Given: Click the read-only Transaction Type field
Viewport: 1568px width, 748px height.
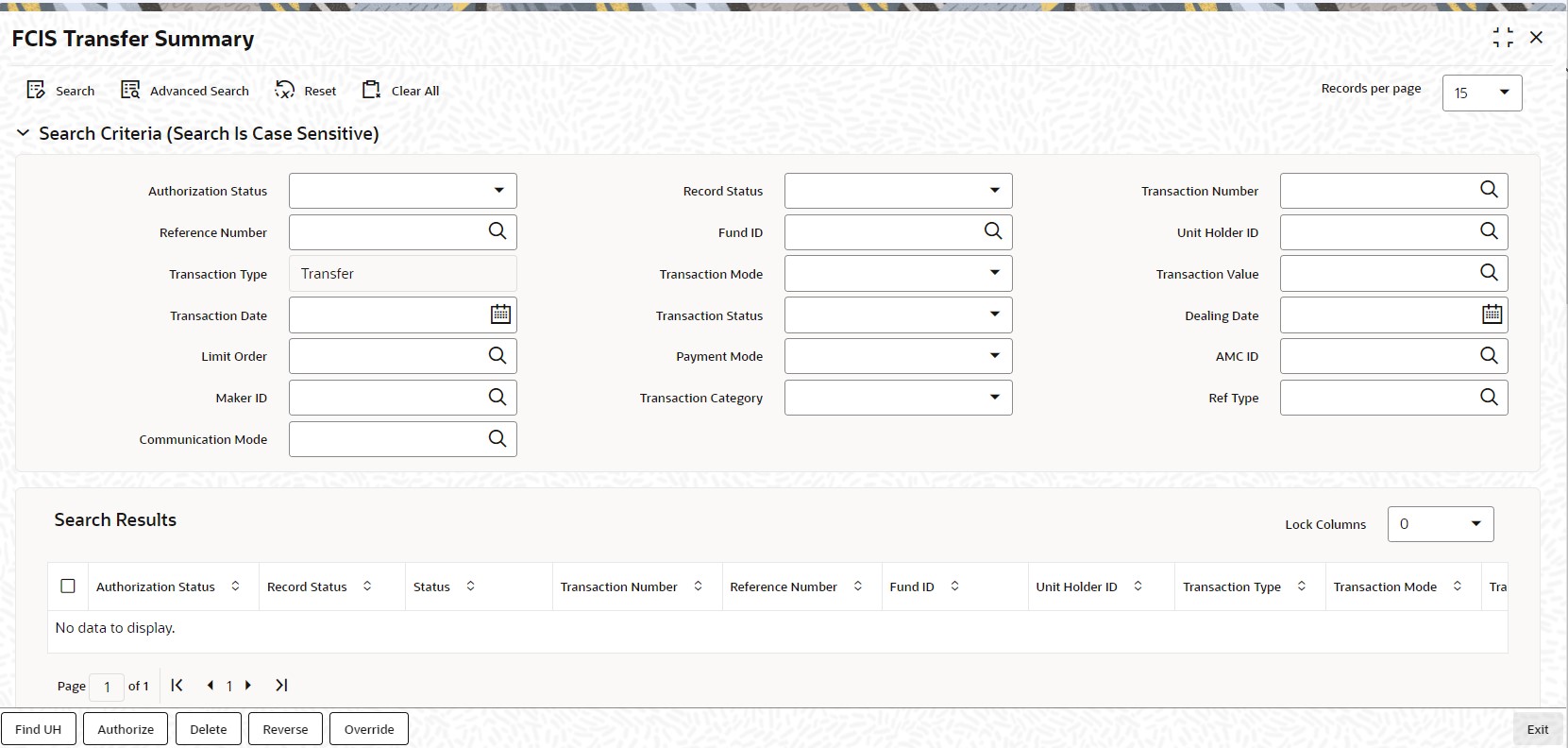Looking at the screenshot, I should (x=403, y=274).
